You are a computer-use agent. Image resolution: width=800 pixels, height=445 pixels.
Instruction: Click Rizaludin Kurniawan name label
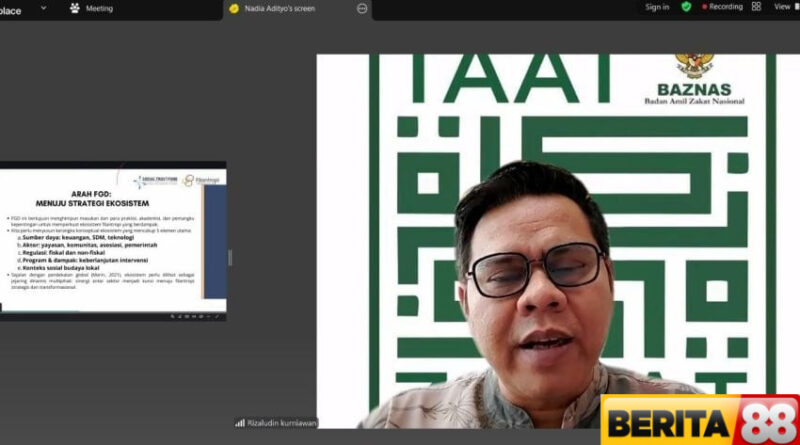click(282, 423)
